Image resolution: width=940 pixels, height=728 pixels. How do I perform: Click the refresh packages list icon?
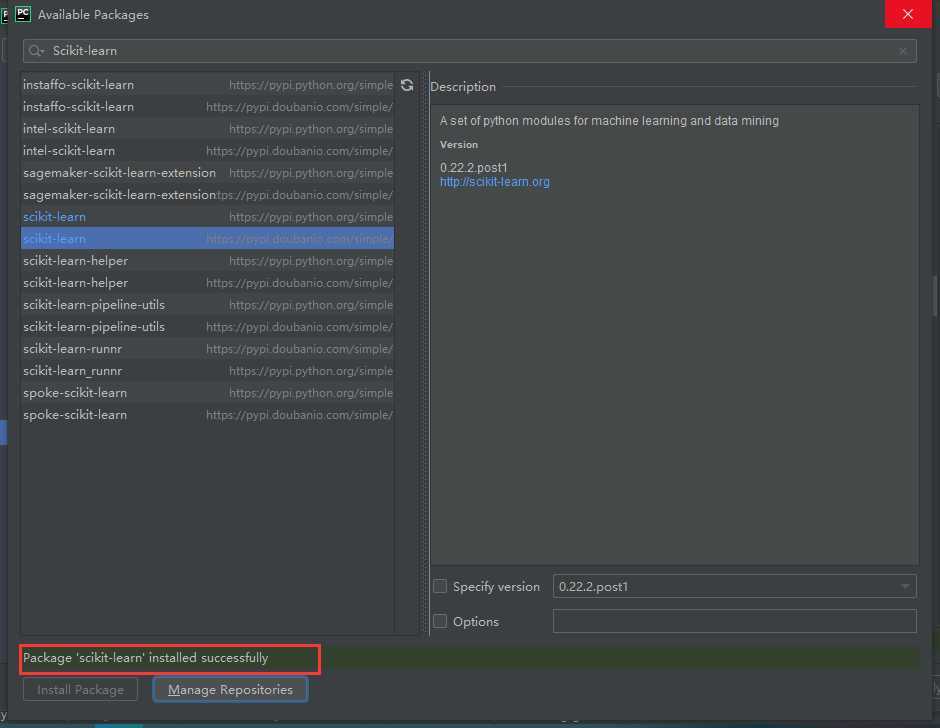click(407, 85)
